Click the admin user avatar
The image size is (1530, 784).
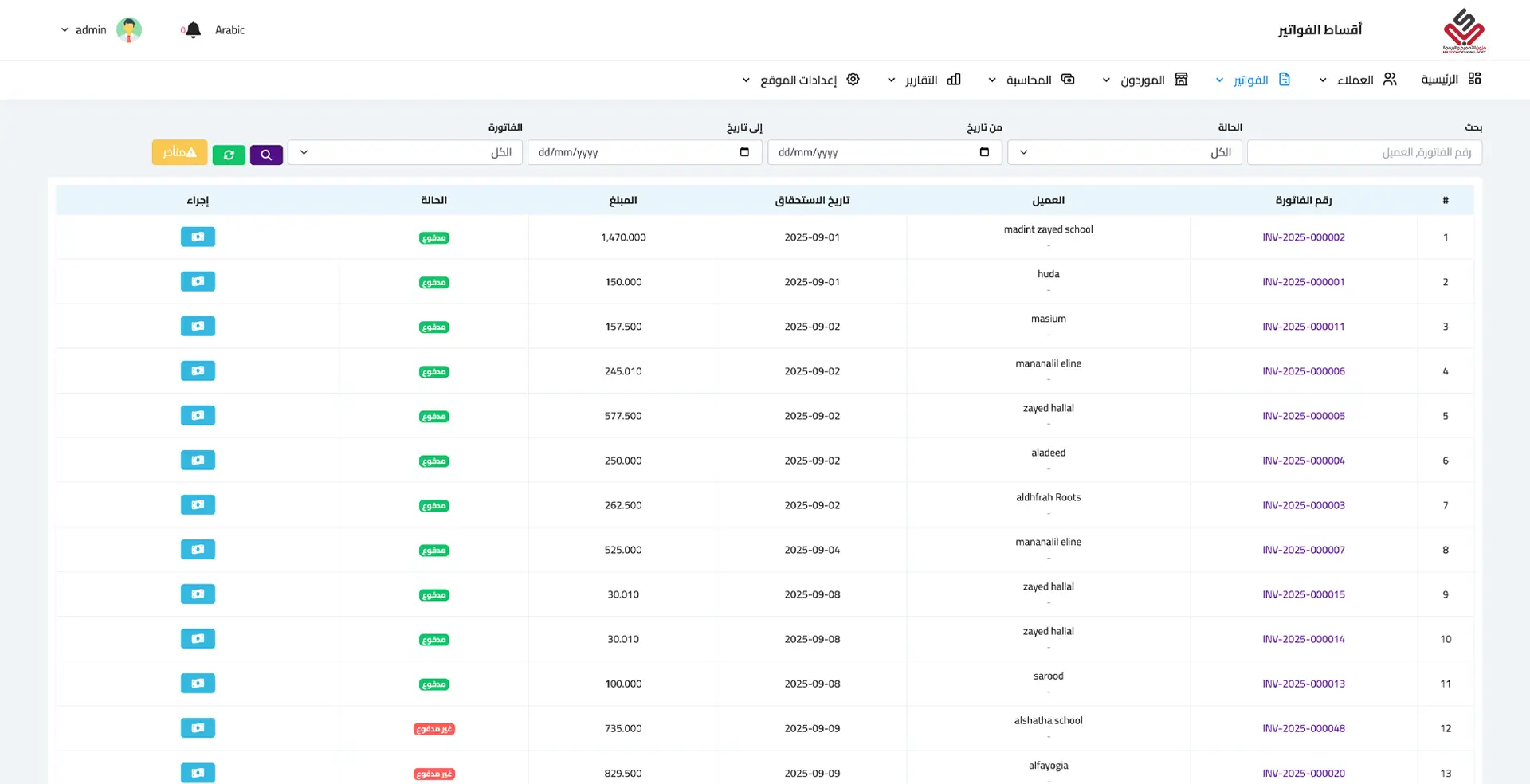129,30
